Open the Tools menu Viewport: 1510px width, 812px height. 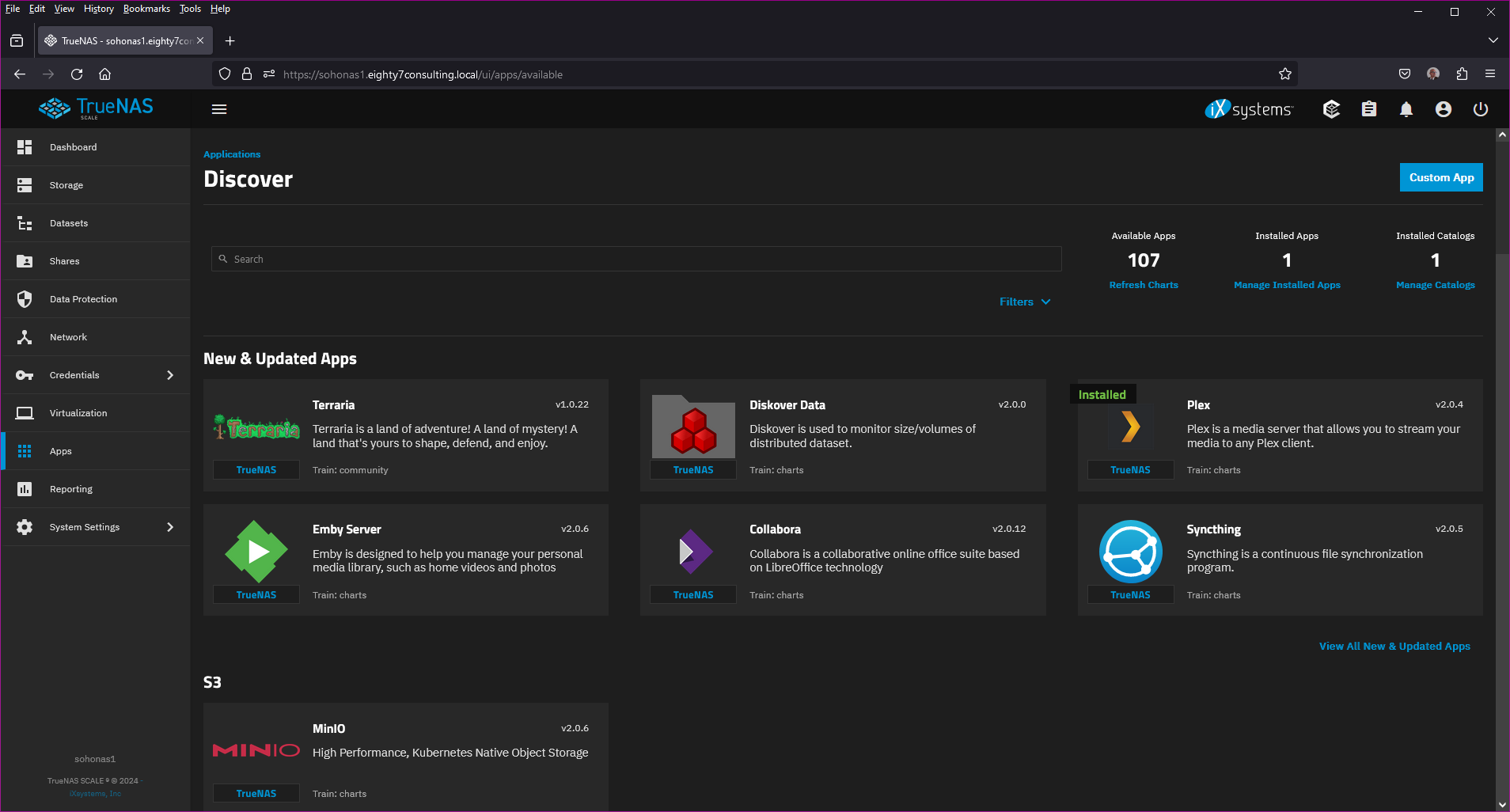pos(190,9)
